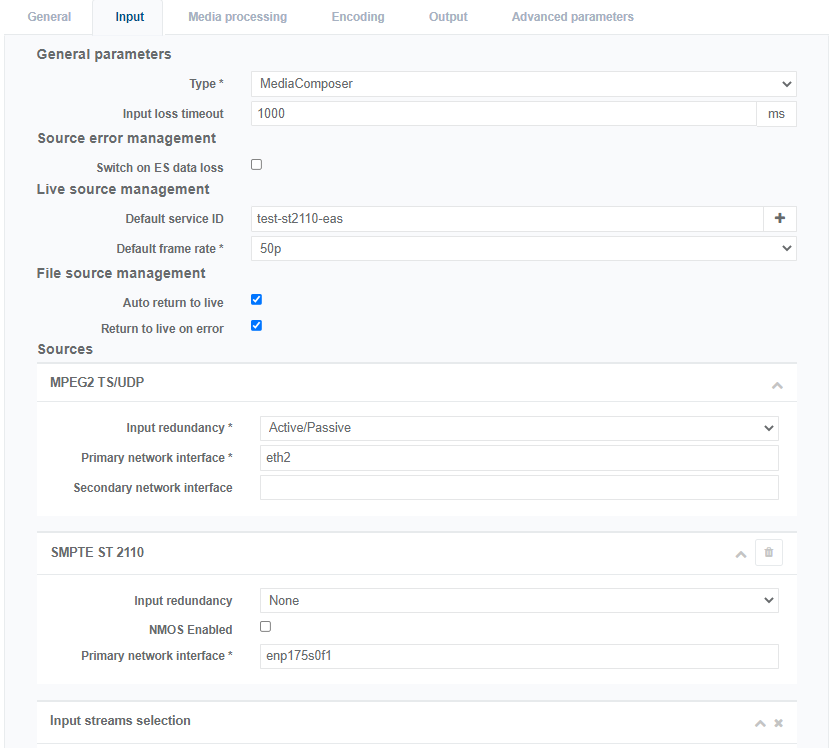The height and width of the screenshot is (748, 835).
Task: Enable Switch on ES data loss checkbox
Action: click(x=256, y=165)
